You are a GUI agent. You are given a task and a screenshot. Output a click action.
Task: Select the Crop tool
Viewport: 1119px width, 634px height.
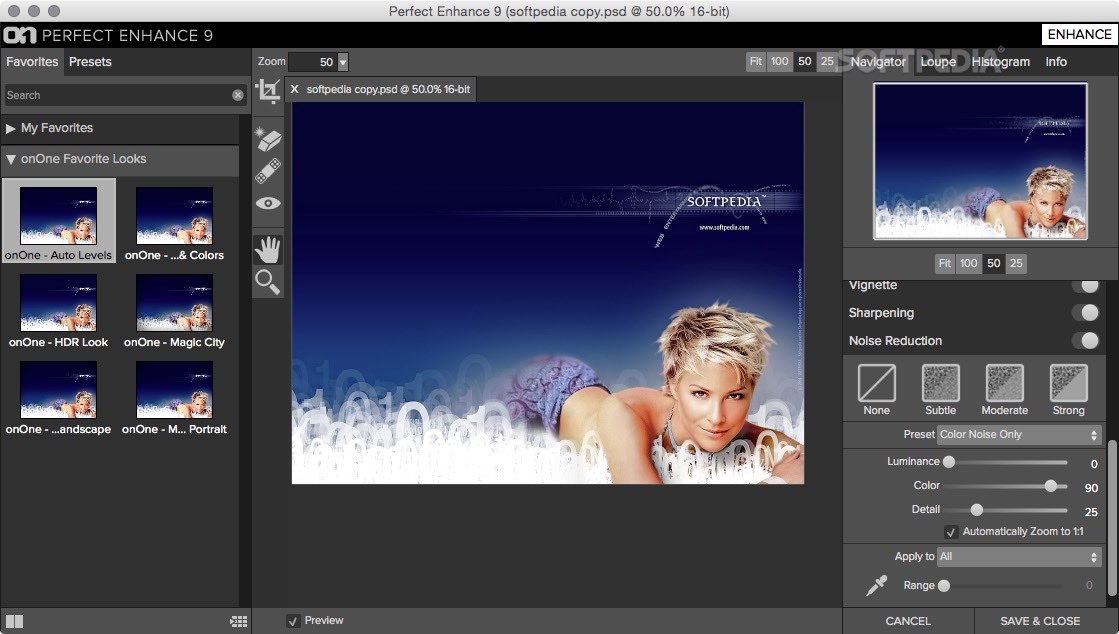[268, 90]
